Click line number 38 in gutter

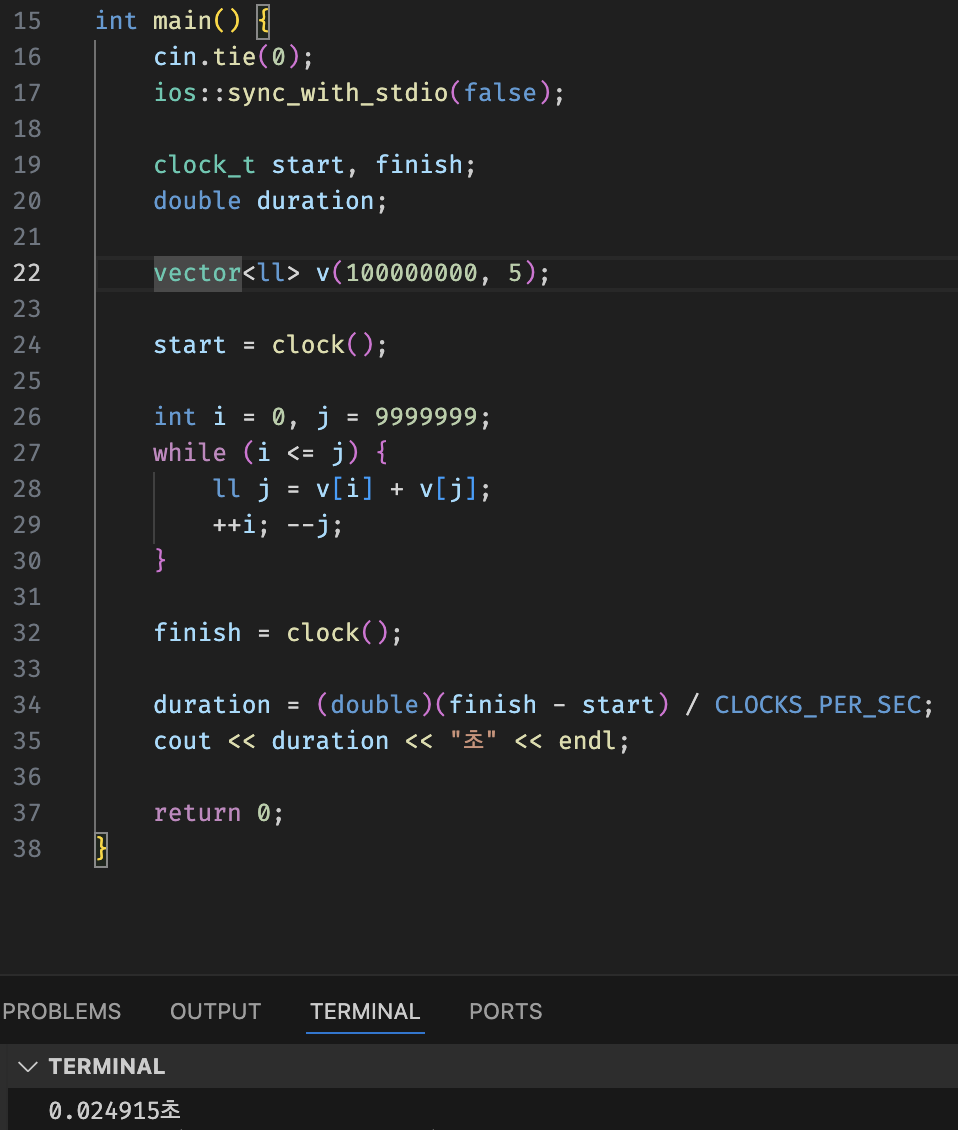coord(27,849)
